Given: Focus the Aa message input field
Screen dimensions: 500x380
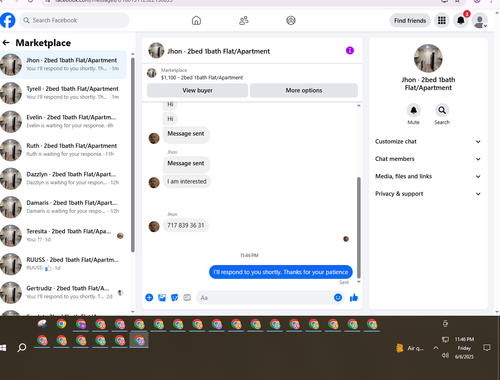Looking at the screenshot, I should (x=264, y=297).
